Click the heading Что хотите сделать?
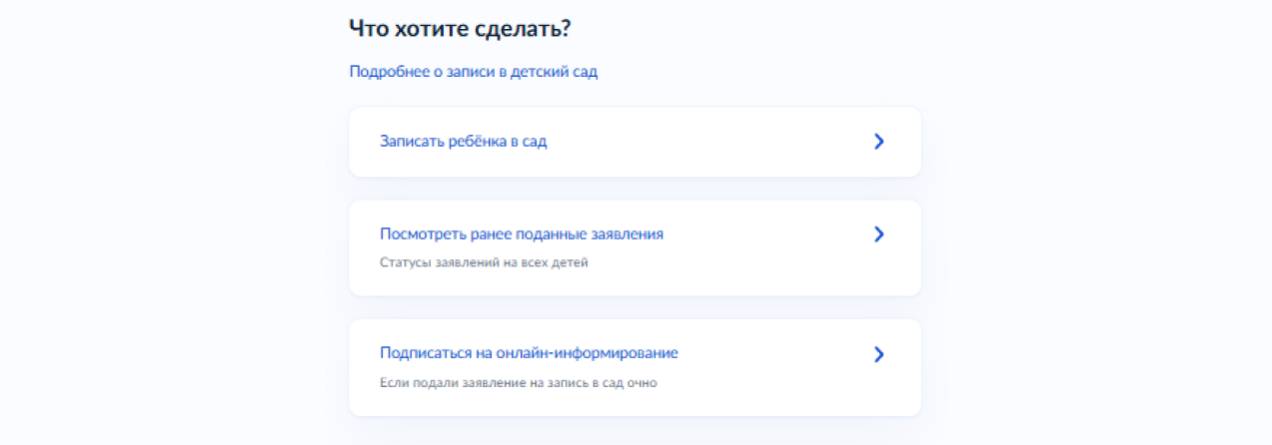Screen dimensions: 1272x445 pyautogui.click(x=459, y=29)
